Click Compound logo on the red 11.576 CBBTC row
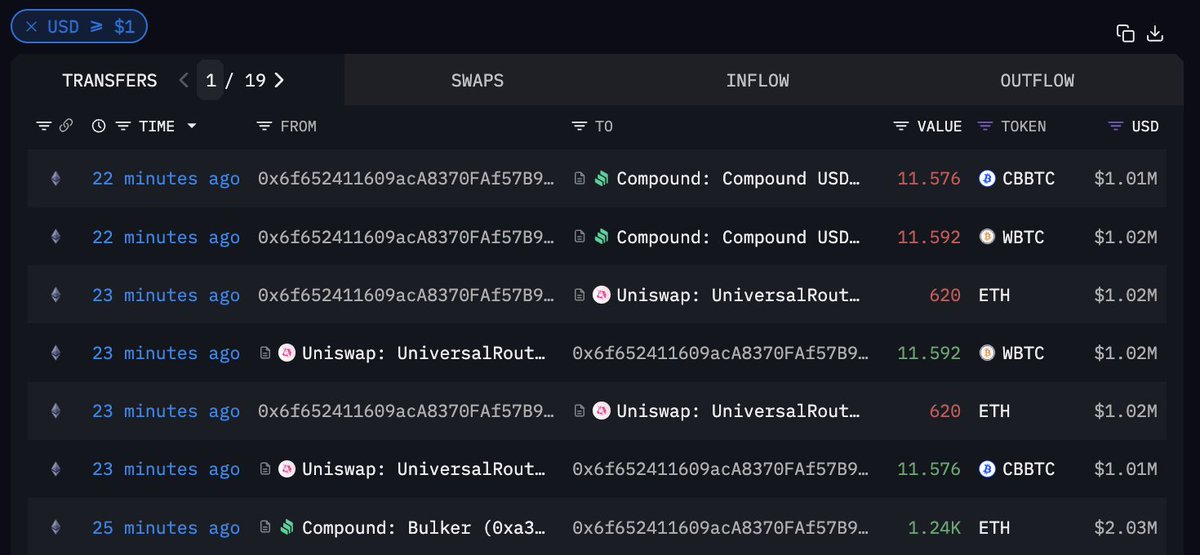The height and width of the screenshot is (555, 1200). pos(601,179)
